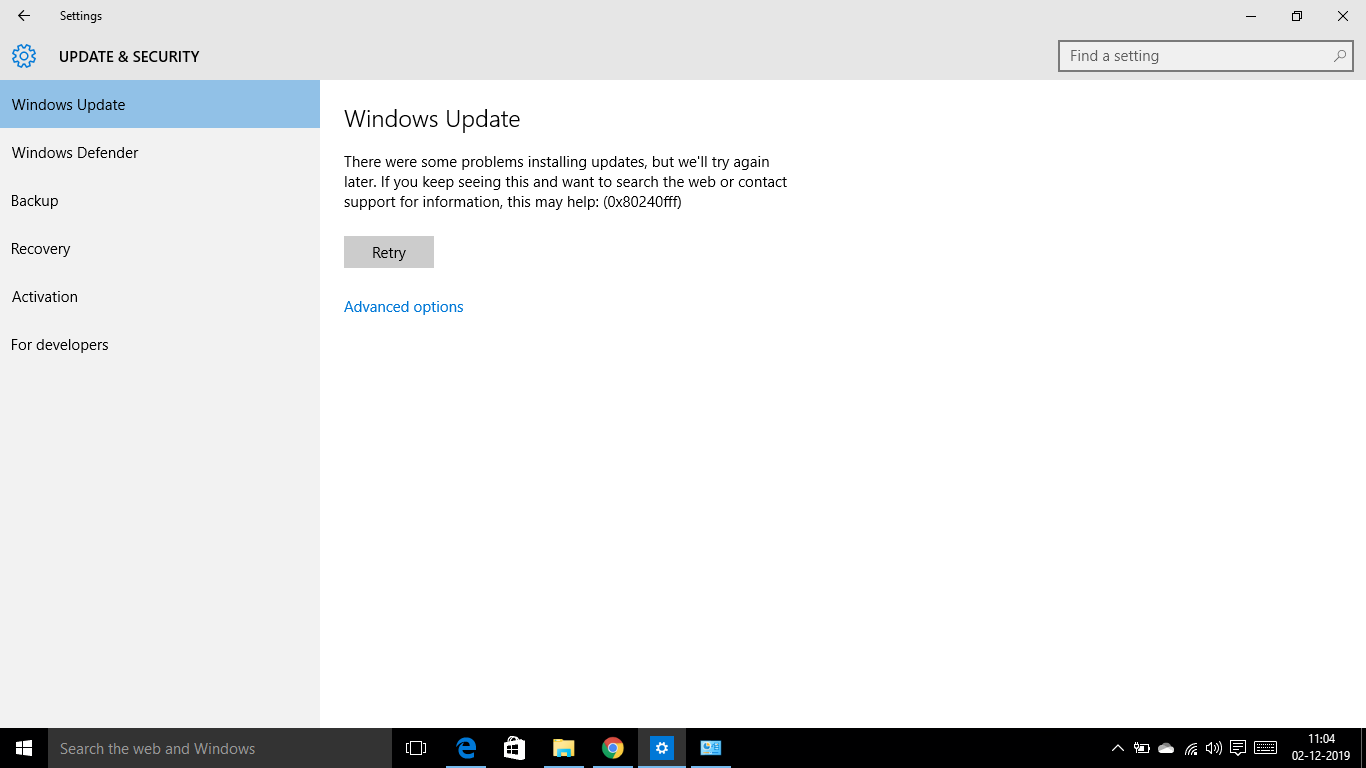The height and width of the screenshot is (768, 1366).
Task: Open the Advanced options link
Action: [x=404, y=307]
